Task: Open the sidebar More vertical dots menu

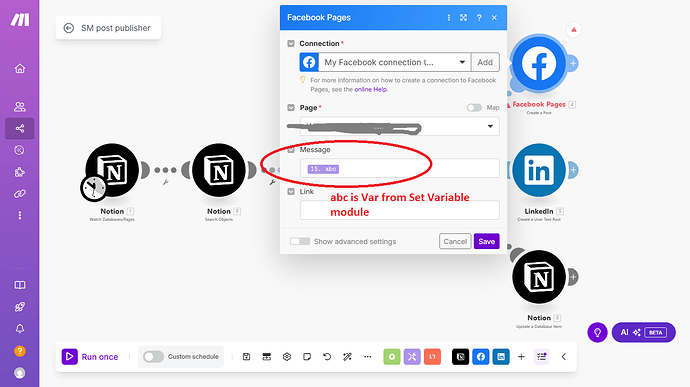Action: tap(20, 215)
